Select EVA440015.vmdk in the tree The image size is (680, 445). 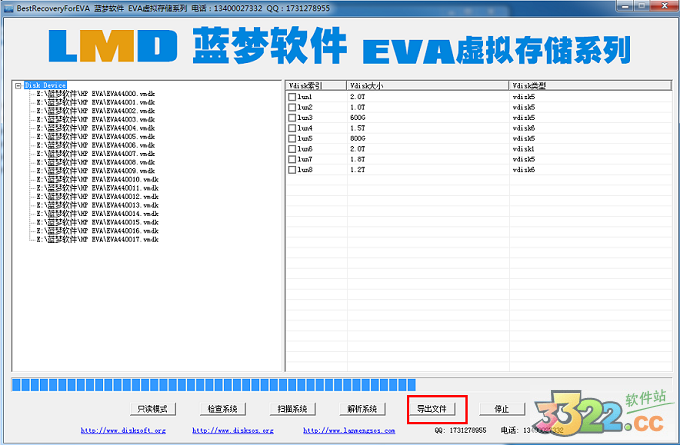98,222
